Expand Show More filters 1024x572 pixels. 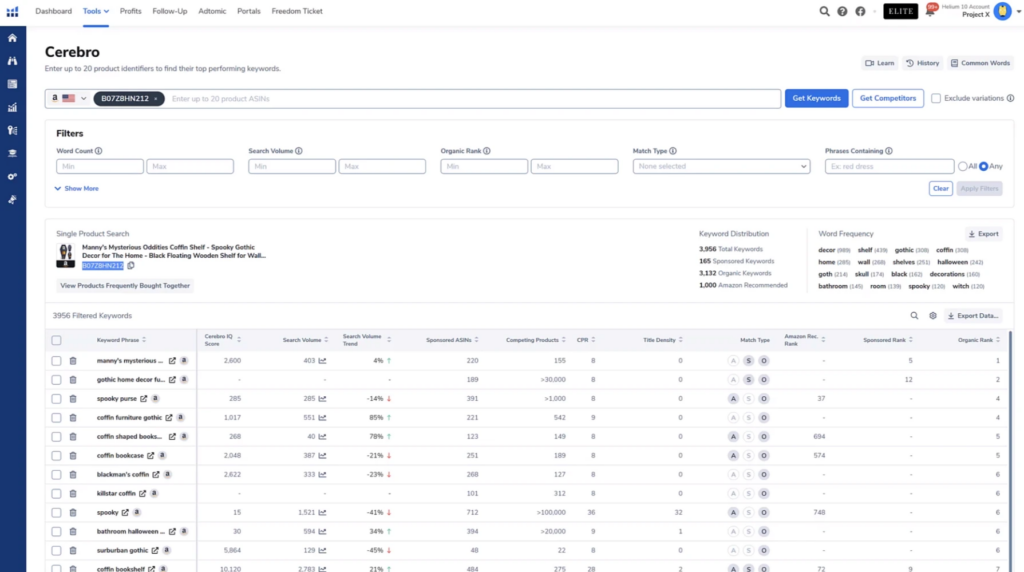(x=76, y=189)
